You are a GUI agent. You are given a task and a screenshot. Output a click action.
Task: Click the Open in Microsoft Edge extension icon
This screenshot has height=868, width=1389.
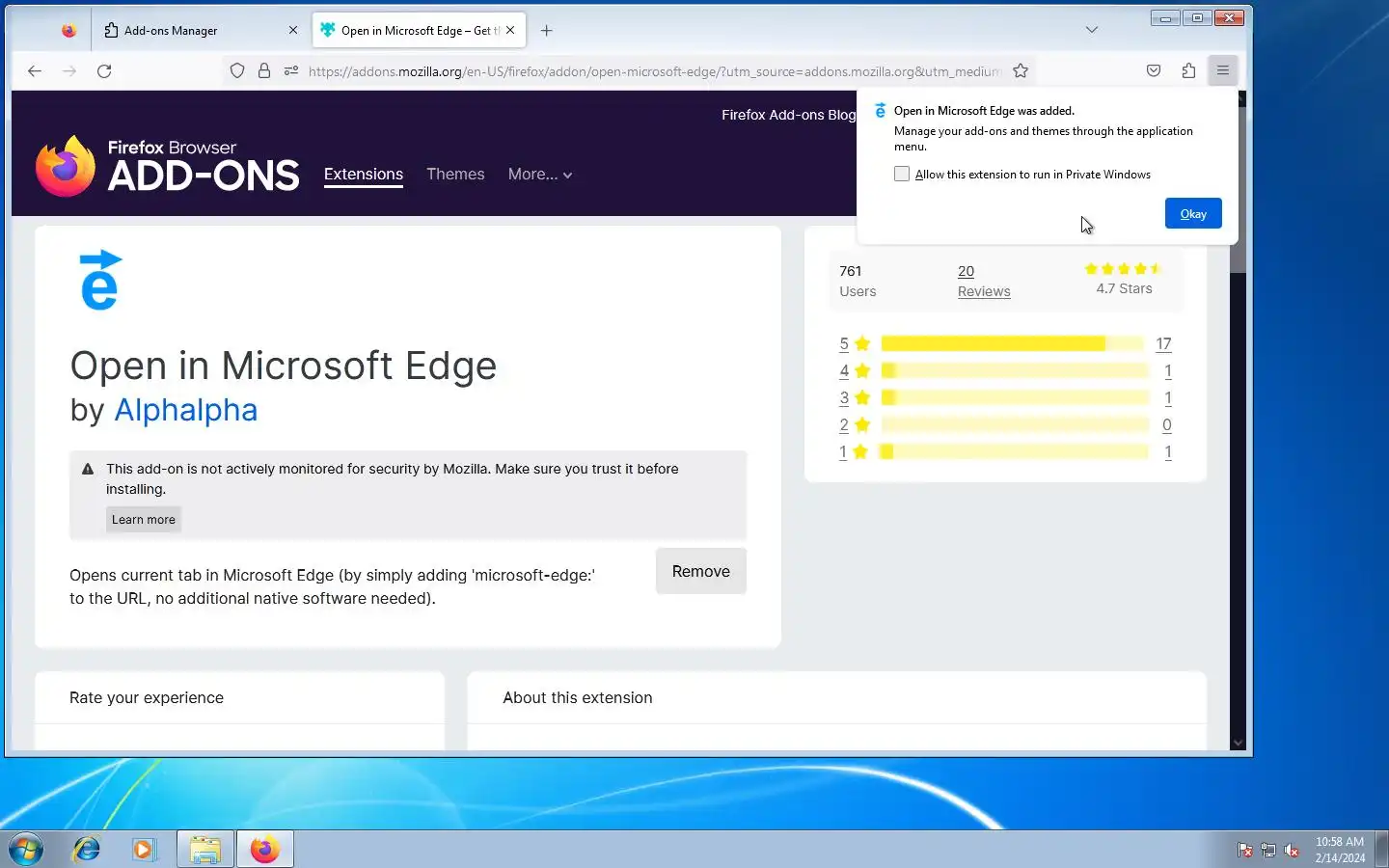coord(100,280)
